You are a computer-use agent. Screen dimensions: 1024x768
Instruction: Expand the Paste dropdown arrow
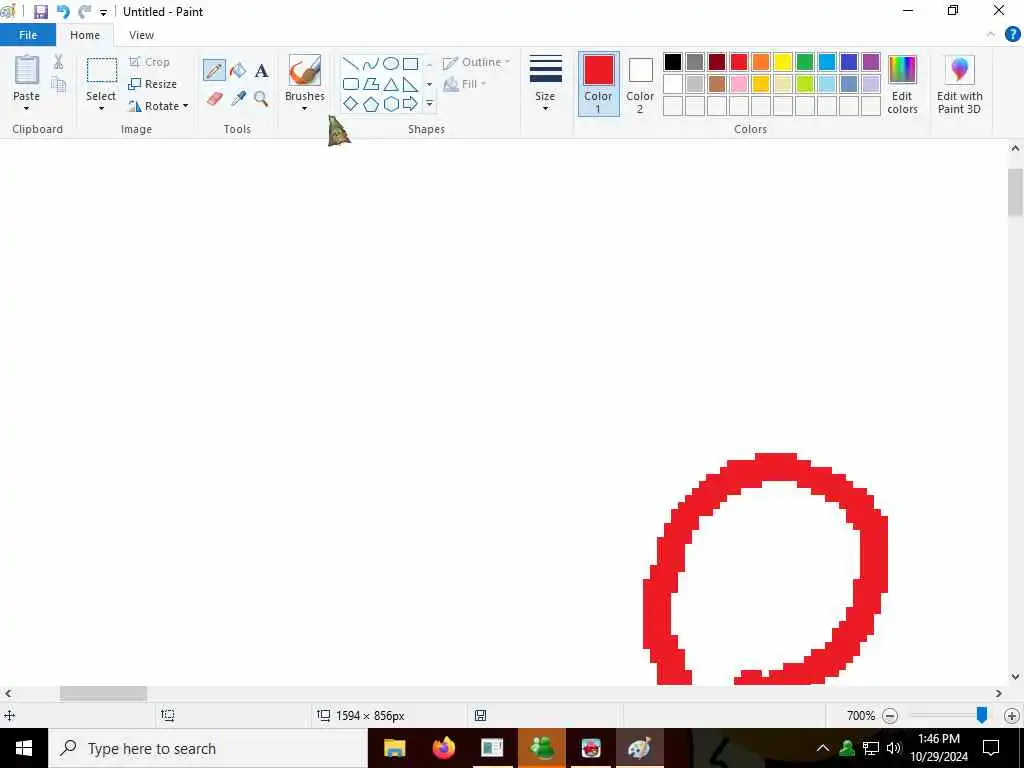tap(26, 108)
